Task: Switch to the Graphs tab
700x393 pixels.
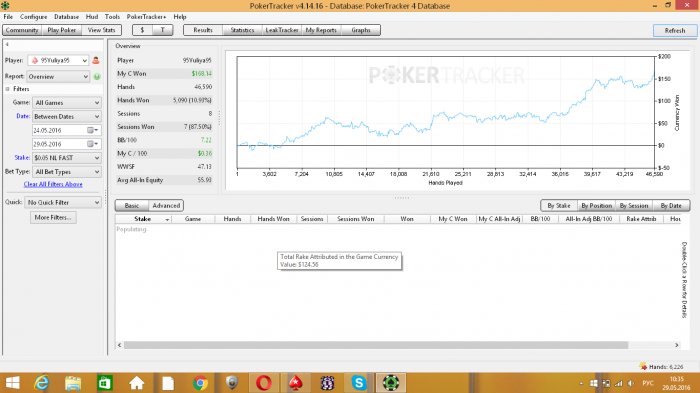Action: pos(361,30)
